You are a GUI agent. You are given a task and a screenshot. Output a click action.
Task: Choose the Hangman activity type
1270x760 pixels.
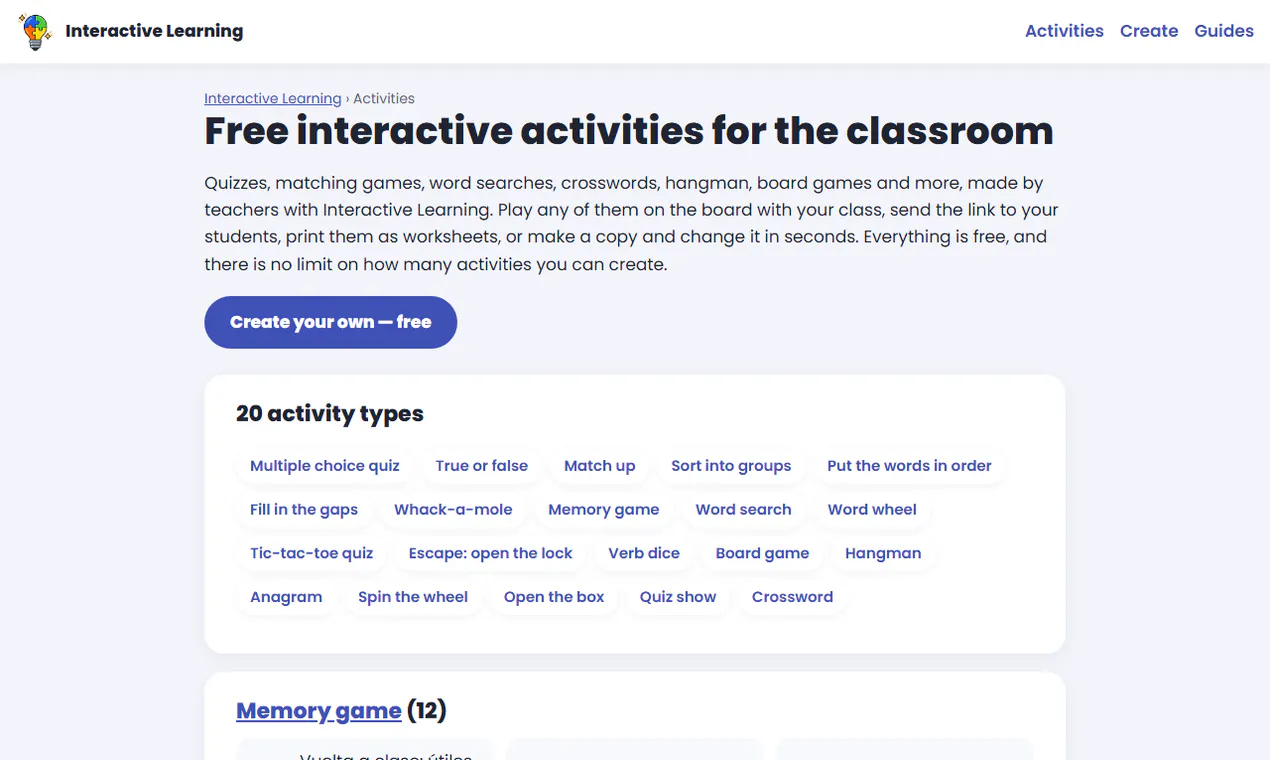click(883, 553)
